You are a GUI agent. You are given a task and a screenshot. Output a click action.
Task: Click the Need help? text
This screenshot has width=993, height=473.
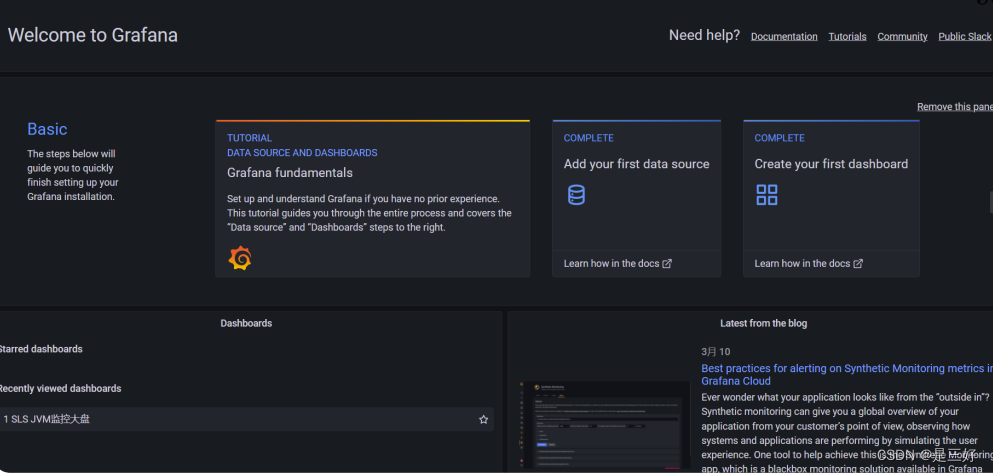pos(704,35)
